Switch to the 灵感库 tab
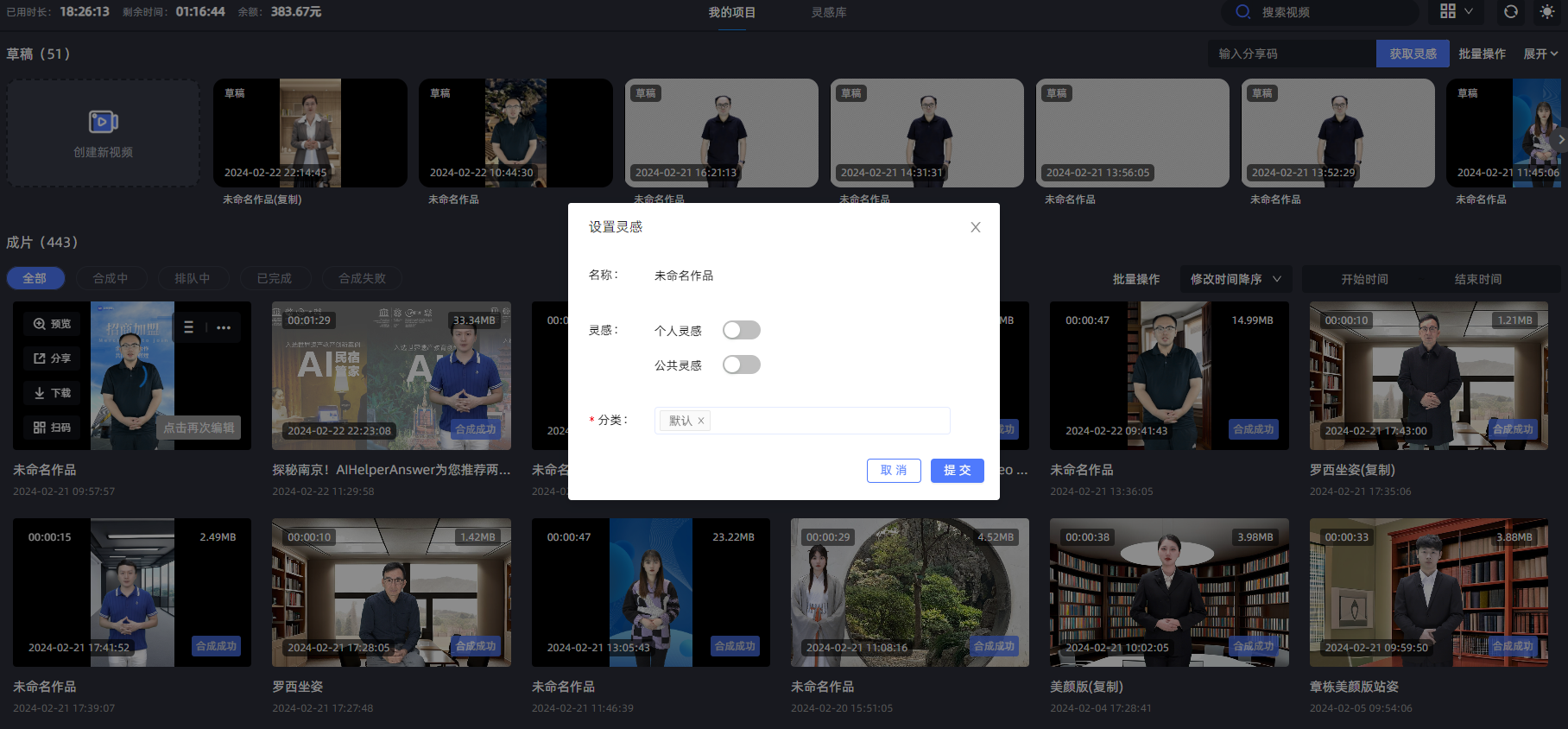1568x729 pixels. pyautogui.click(x=829, y=12)
